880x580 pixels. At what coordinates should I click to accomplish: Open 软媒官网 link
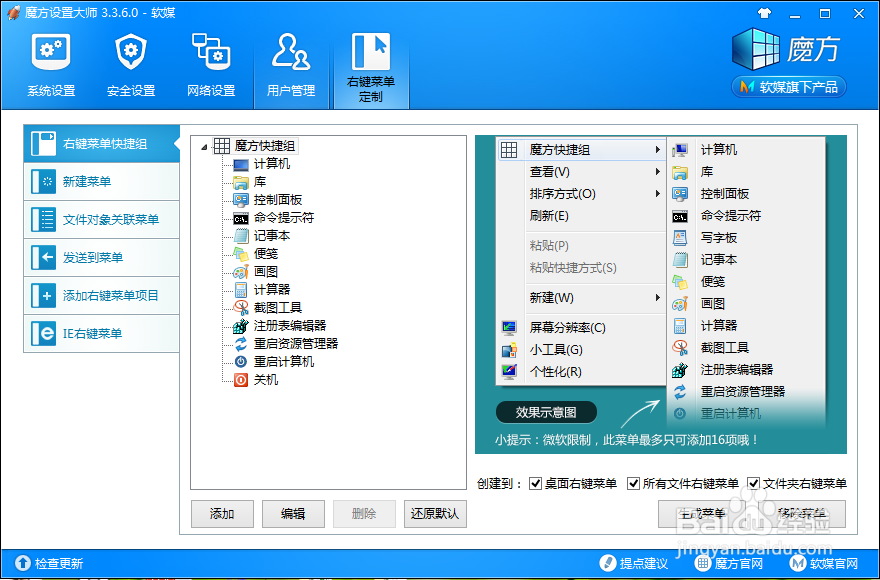[x=824, y=563]
